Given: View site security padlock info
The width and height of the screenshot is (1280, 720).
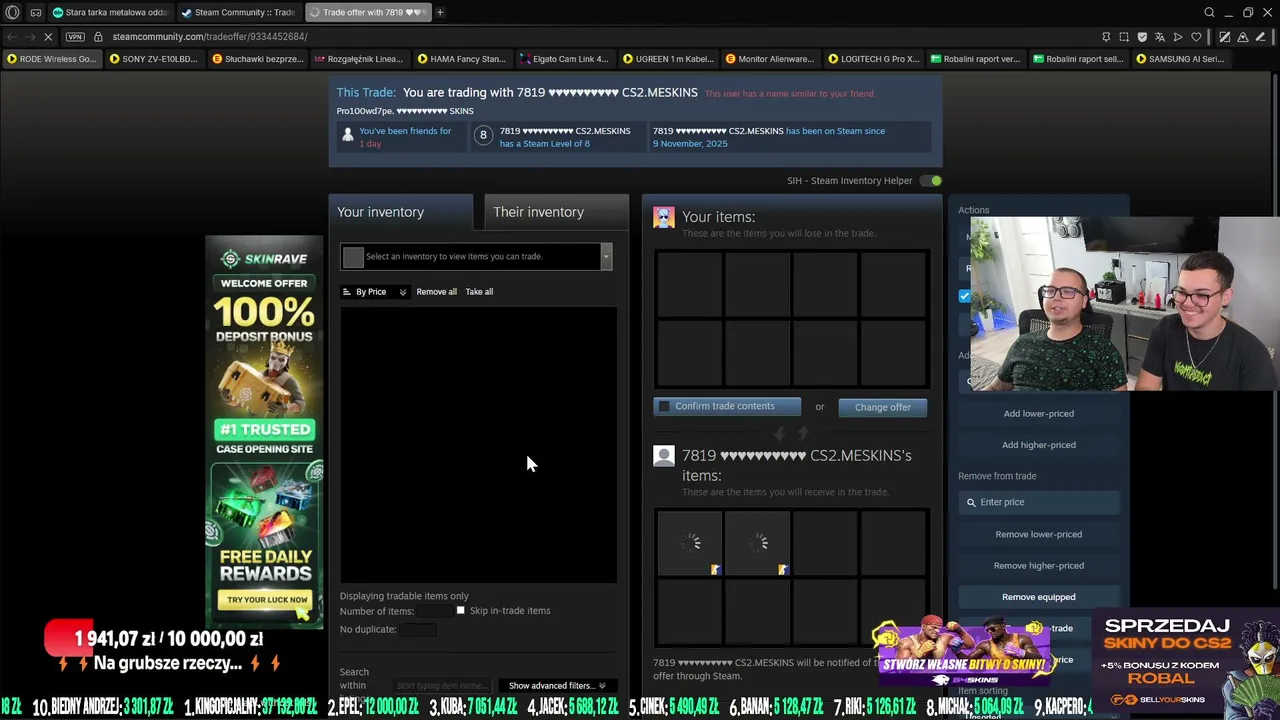Looking at the screenshot, I should (x=98, y=37).
